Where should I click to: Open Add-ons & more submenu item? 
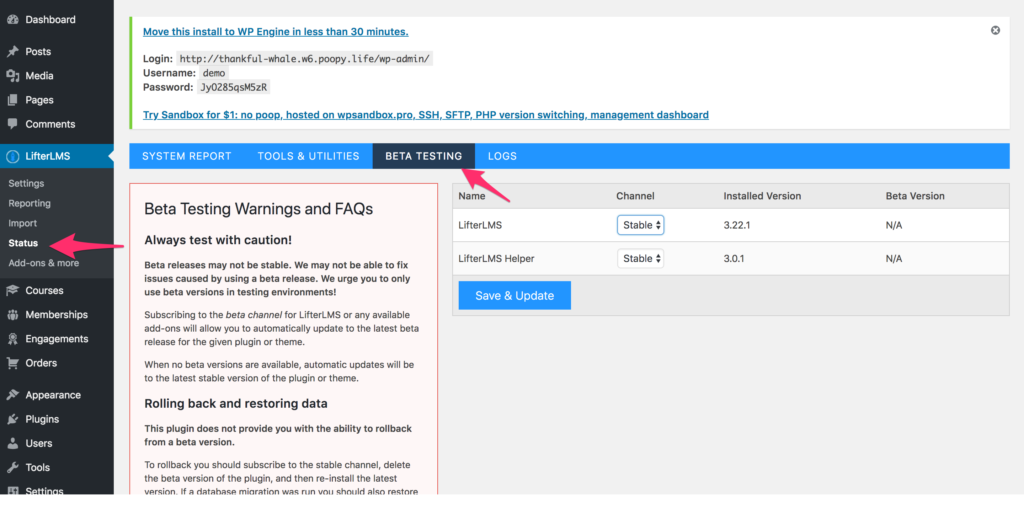coord(44,263)
